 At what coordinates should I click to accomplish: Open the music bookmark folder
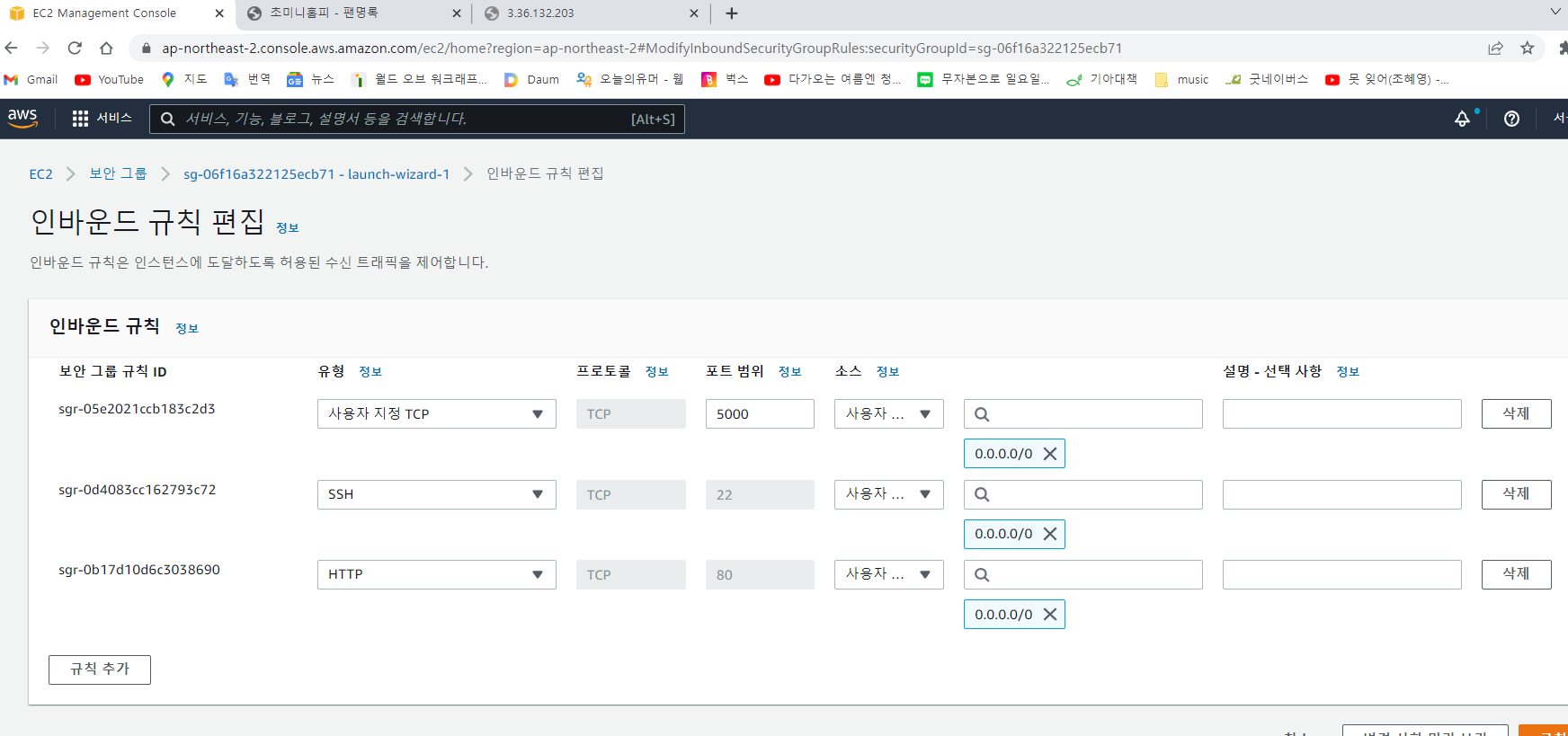[1181, 79]
